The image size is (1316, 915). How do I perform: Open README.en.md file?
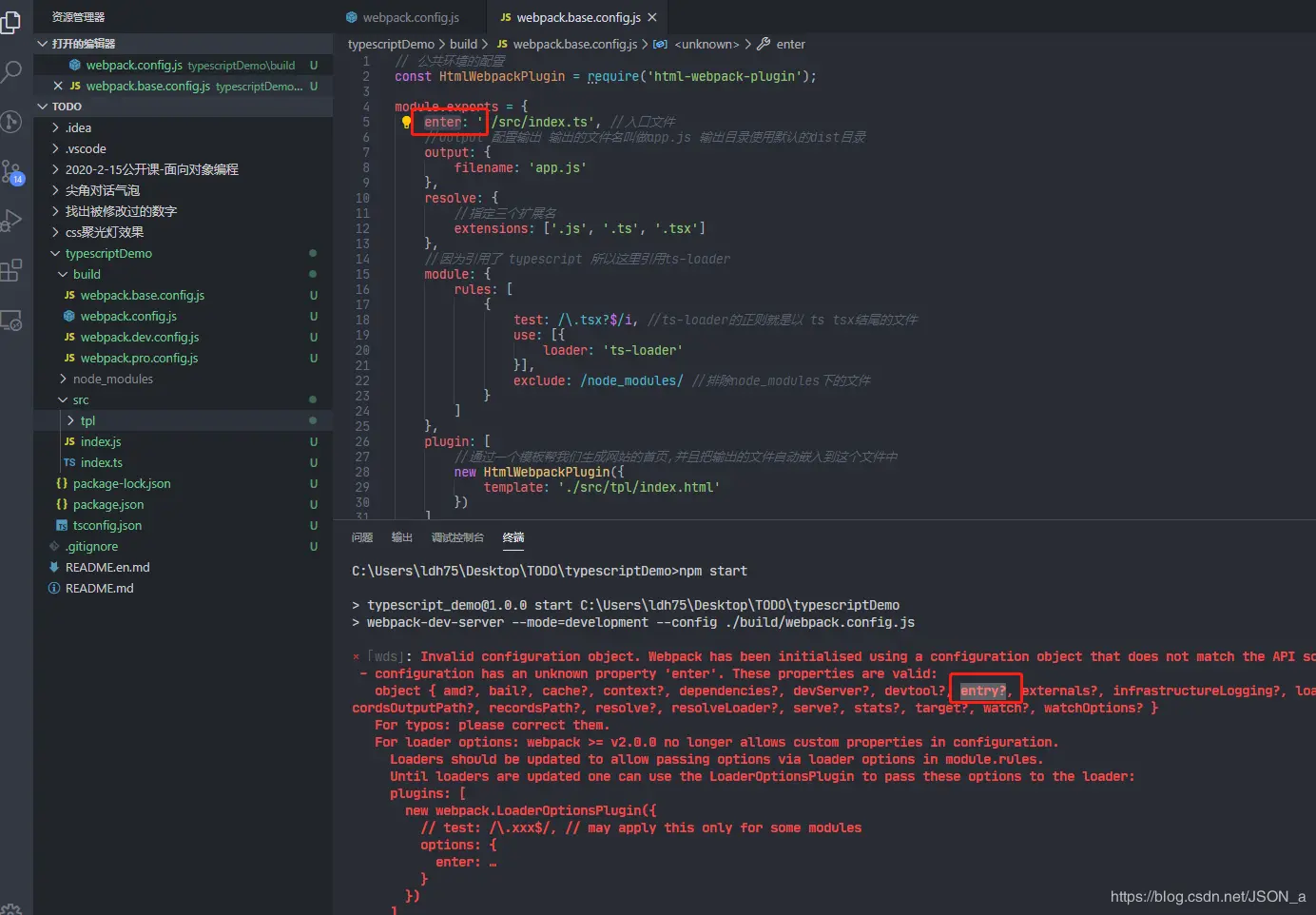click(183, 567)
